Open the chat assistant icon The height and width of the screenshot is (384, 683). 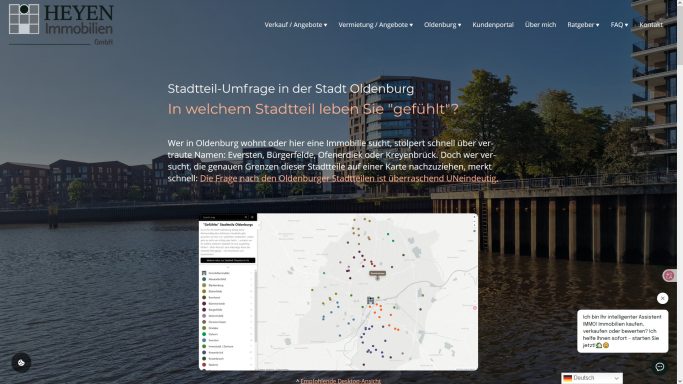[659, 367]
